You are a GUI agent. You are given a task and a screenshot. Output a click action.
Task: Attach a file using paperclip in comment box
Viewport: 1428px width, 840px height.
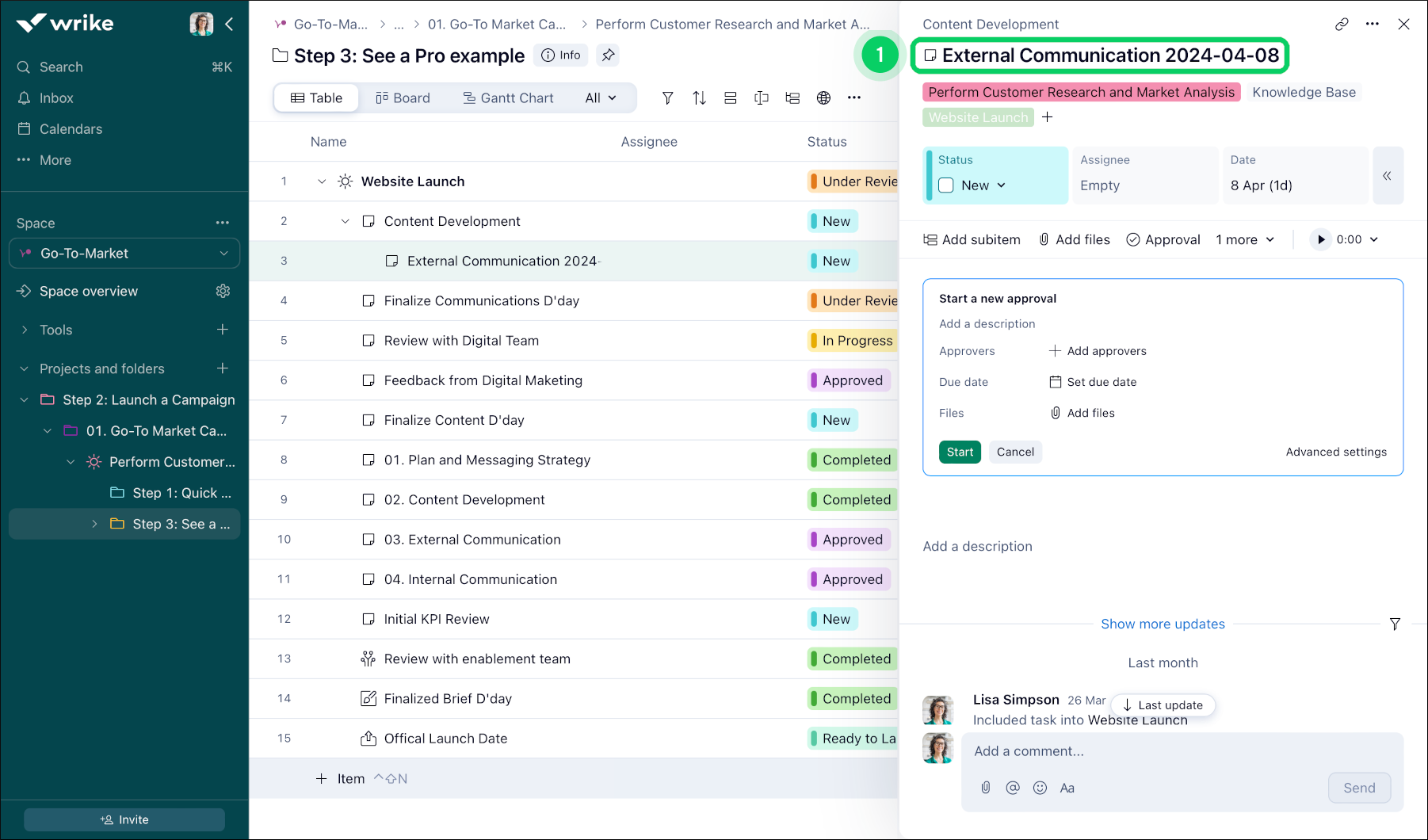[x=985, y=788]
